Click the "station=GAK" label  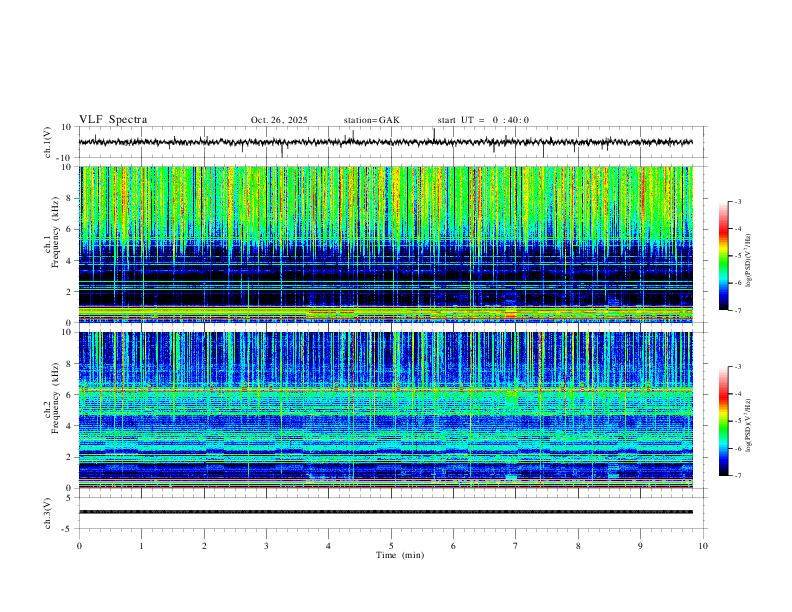[371, 120]
